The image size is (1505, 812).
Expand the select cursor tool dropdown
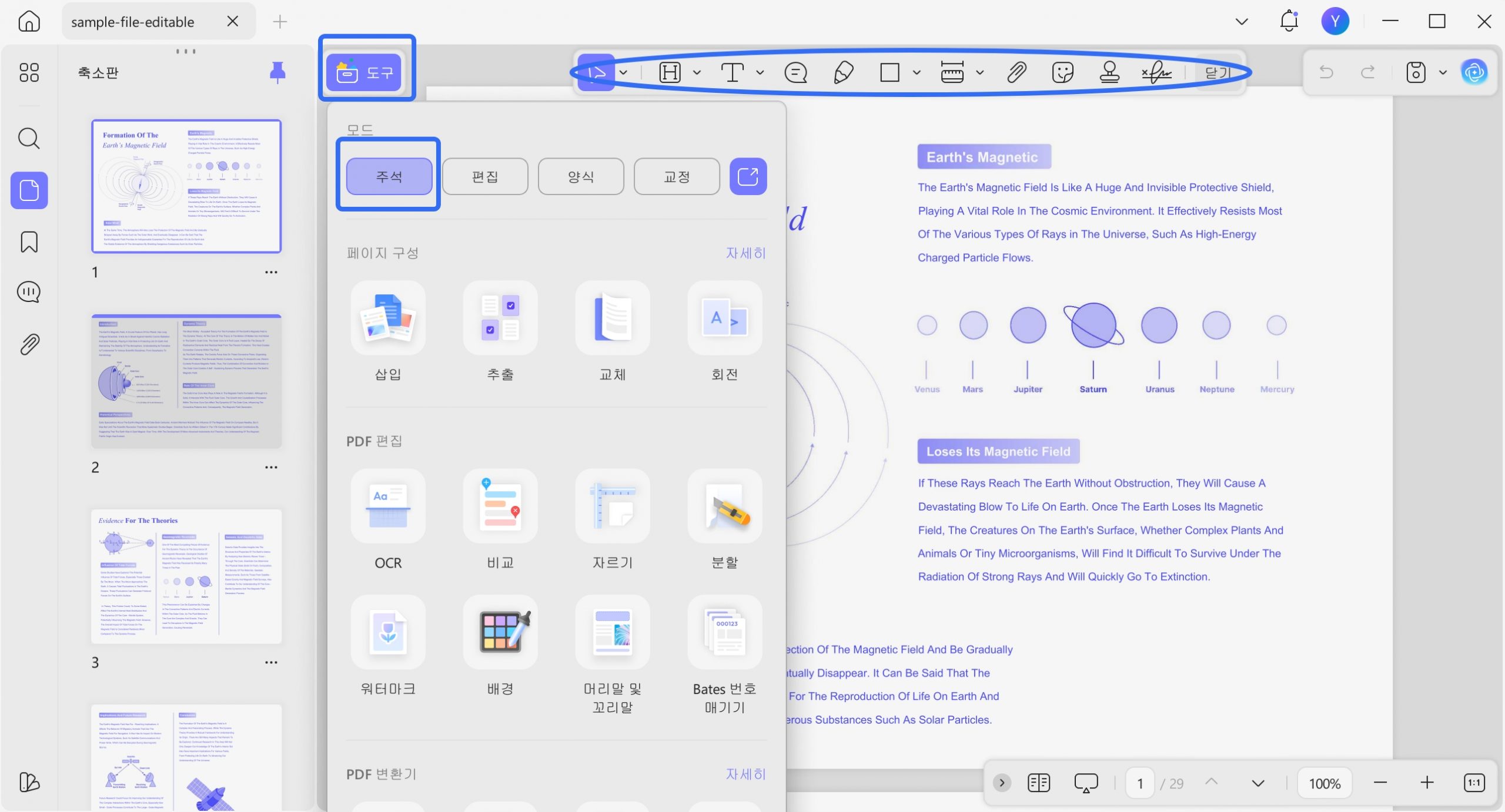(623, 73)
